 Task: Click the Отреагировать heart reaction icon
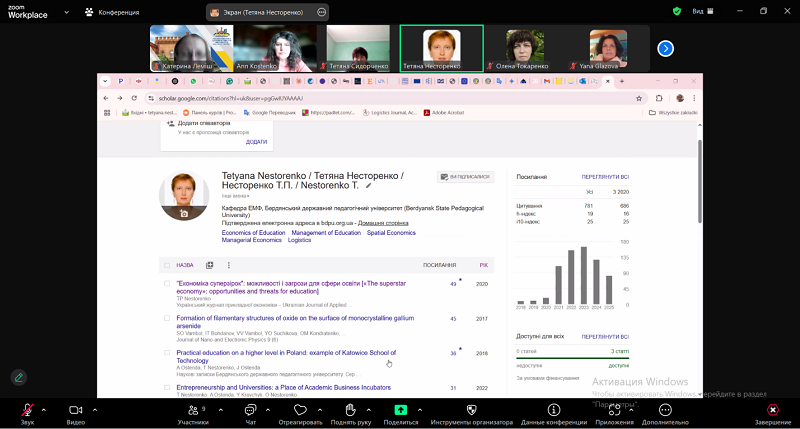click(x=300, y=410)
